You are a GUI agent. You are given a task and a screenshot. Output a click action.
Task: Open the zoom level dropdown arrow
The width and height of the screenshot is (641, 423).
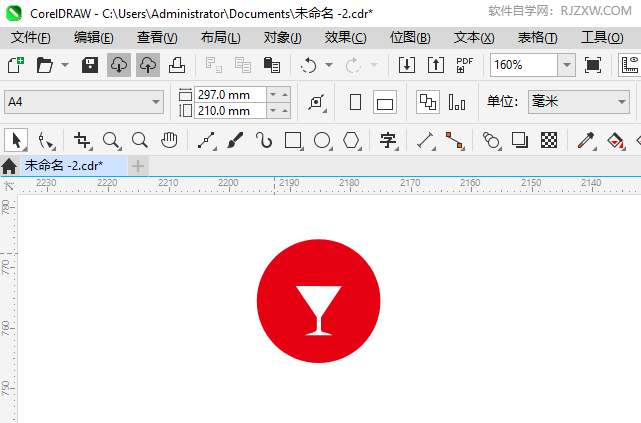click(x=567, y=65)
